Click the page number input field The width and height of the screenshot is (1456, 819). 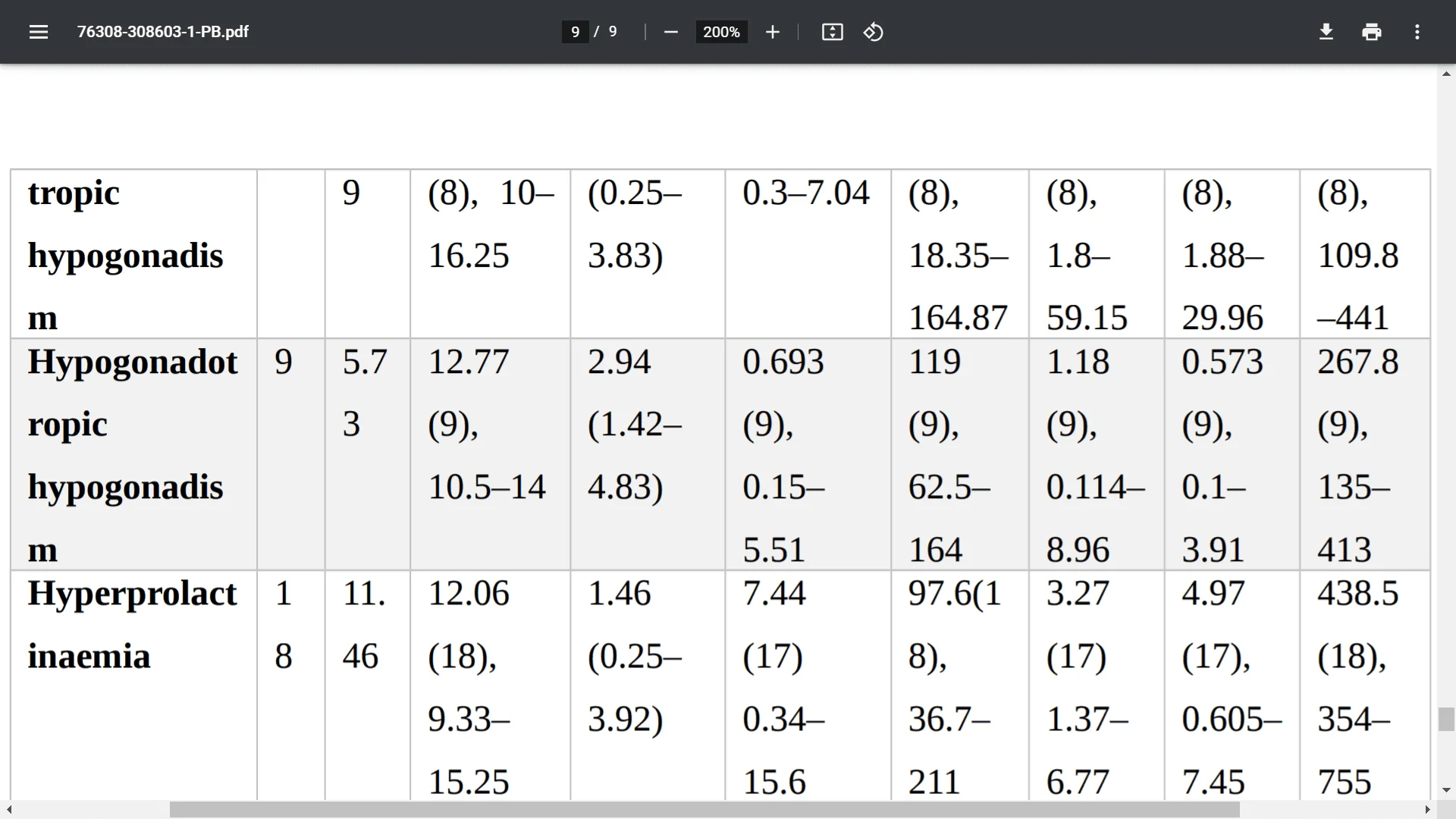pyautogui.click(x=575, y=32)
